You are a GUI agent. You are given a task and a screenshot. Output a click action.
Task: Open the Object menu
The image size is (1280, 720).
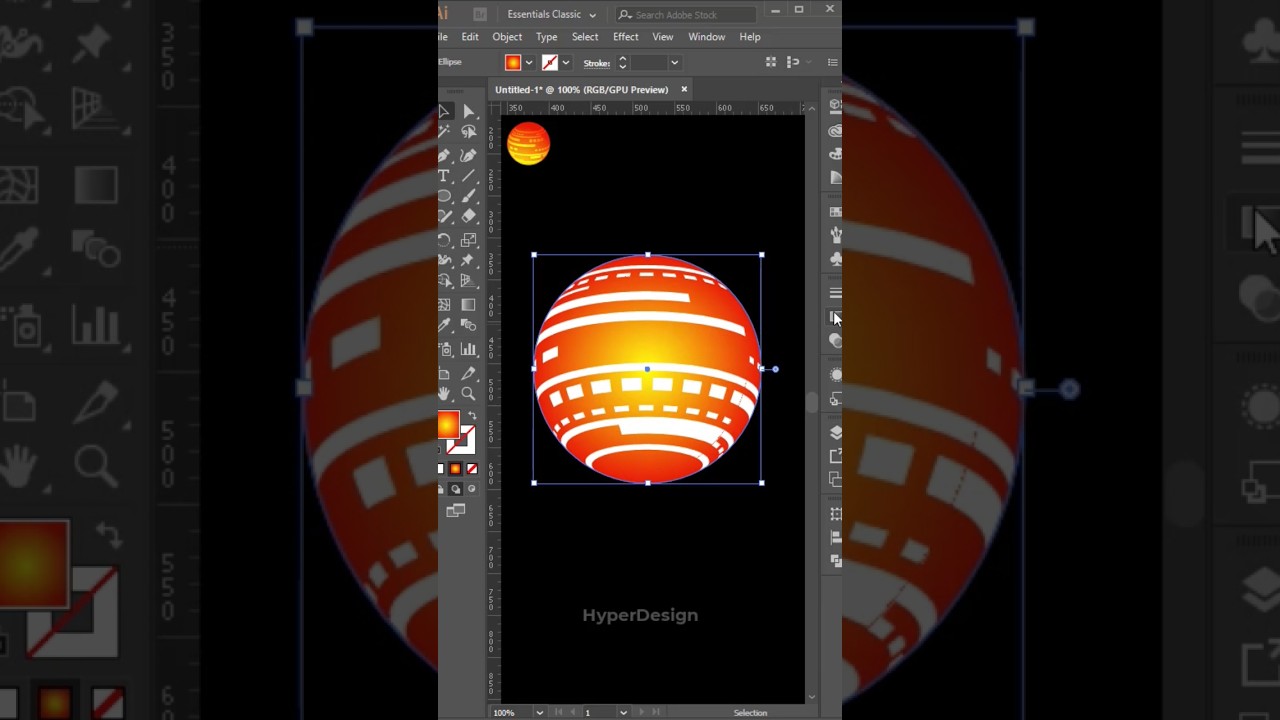[507, 37]
